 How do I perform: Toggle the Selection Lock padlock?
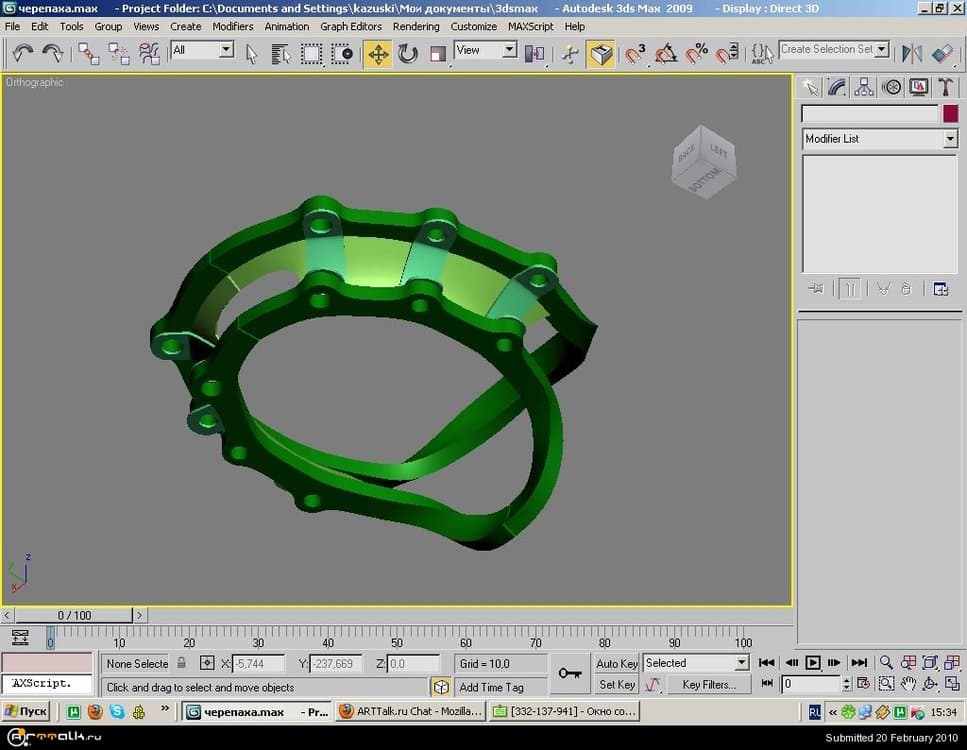coord(181,663)
